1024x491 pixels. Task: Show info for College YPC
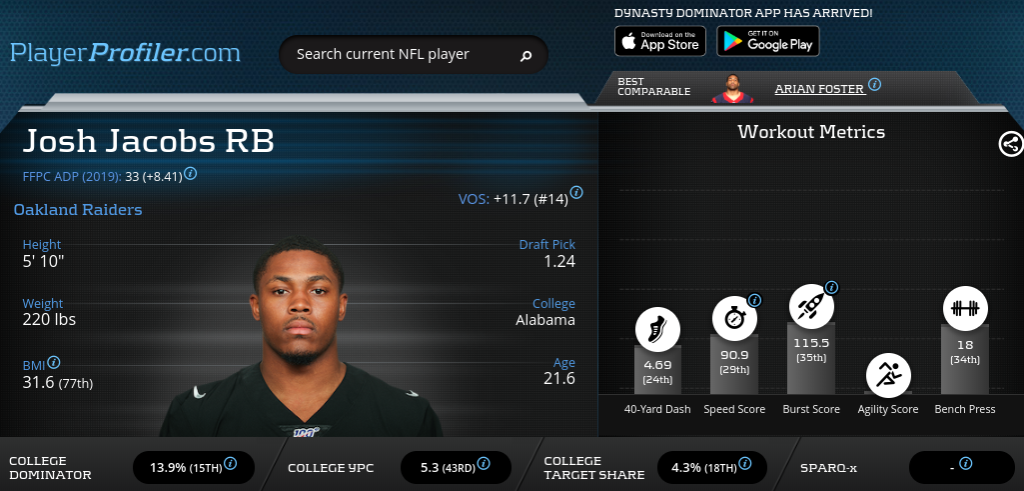point(483,464)
